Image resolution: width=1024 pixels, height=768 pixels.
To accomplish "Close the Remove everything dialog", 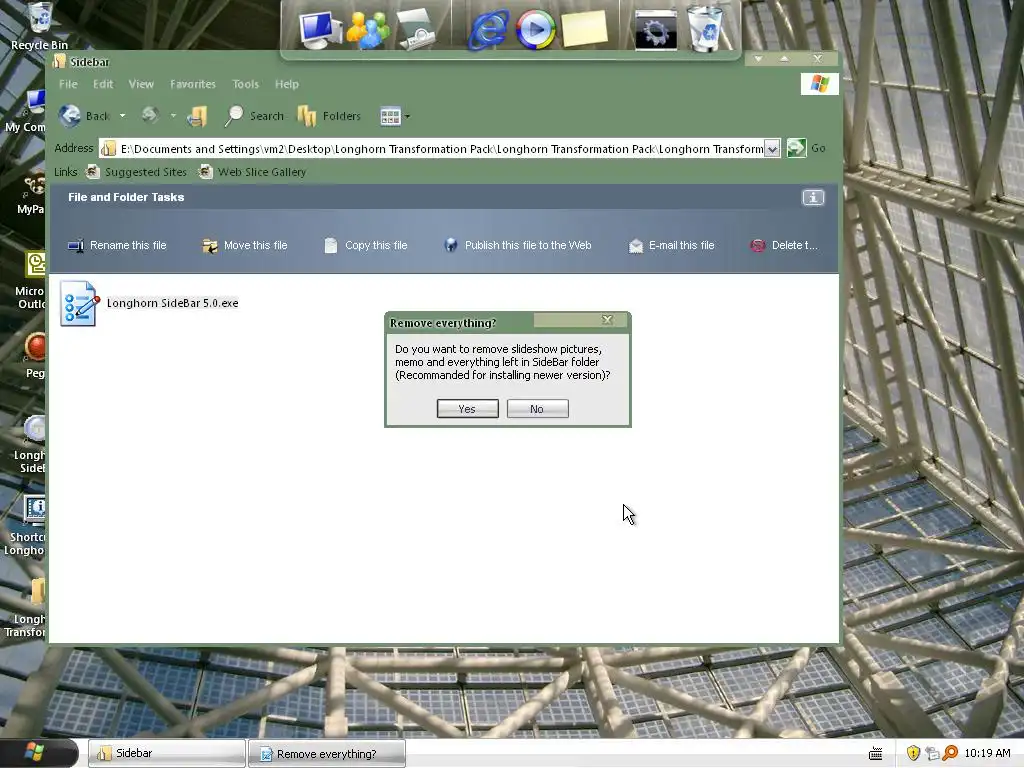I will [607, 319].
